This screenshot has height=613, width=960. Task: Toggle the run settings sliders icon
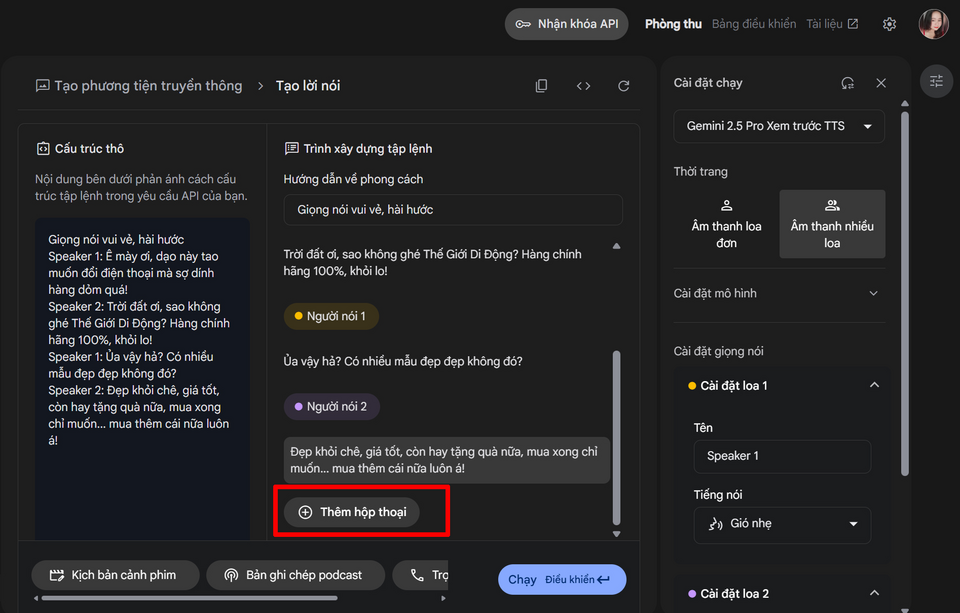tap(936, 81)
